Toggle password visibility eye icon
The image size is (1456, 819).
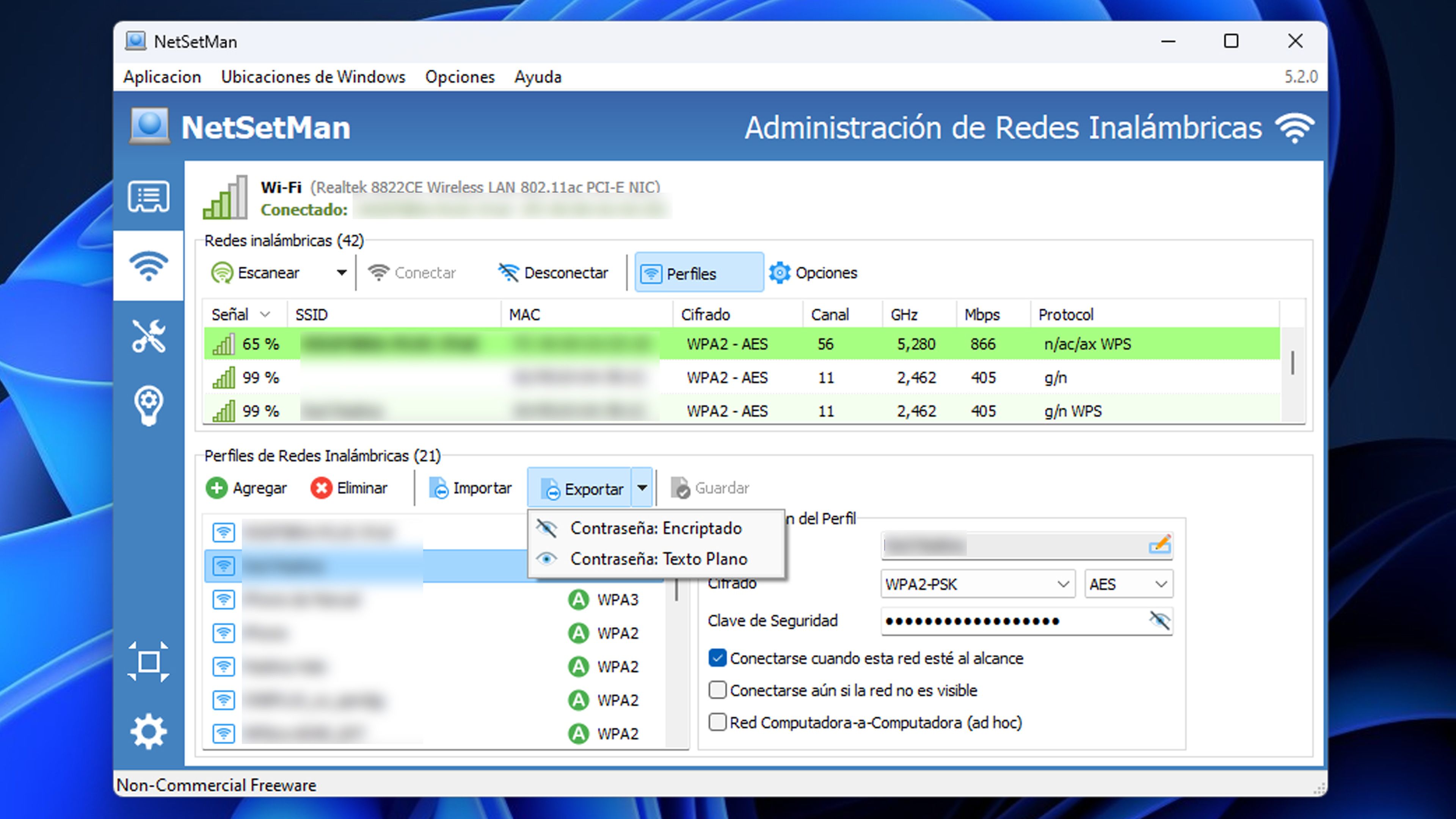1159,621
